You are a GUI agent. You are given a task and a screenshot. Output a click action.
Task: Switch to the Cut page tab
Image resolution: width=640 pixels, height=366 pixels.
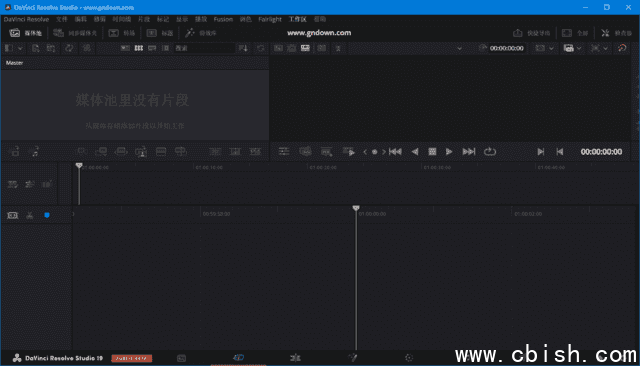tap(238, 358)
